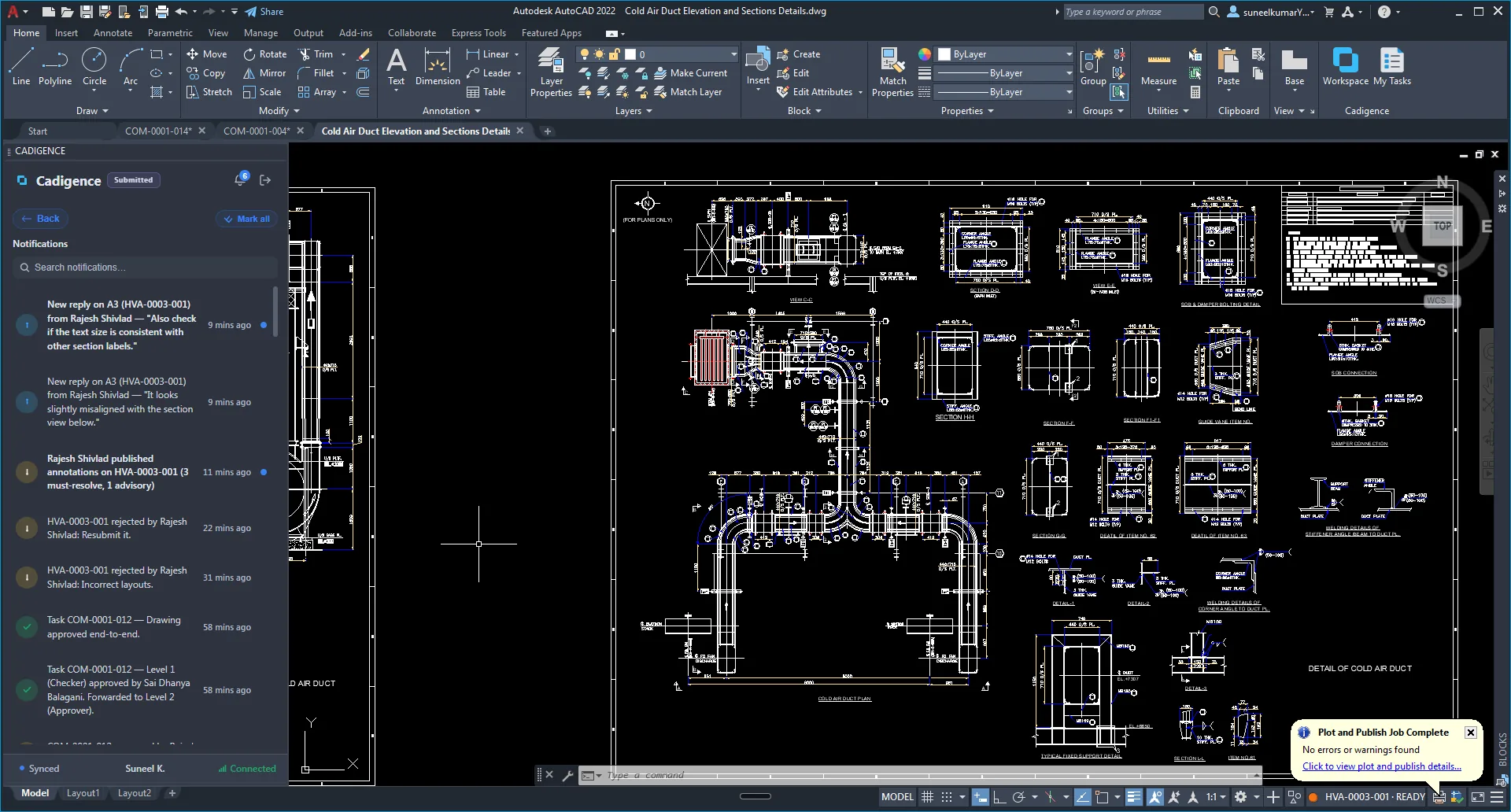The height and width of the screenshot is (812, 1511).
Task: Open the Cadigence Workspace
Action: point(1345,66)
